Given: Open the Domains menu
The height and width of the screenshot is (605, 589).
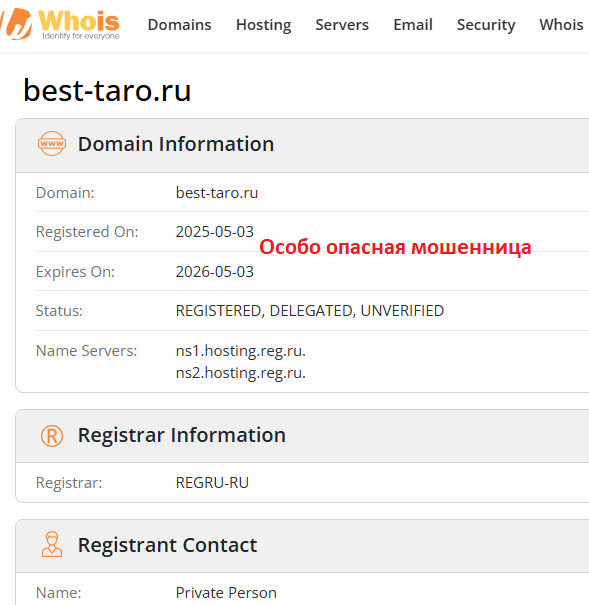Looking at the screenshot, I should [179, 25].
